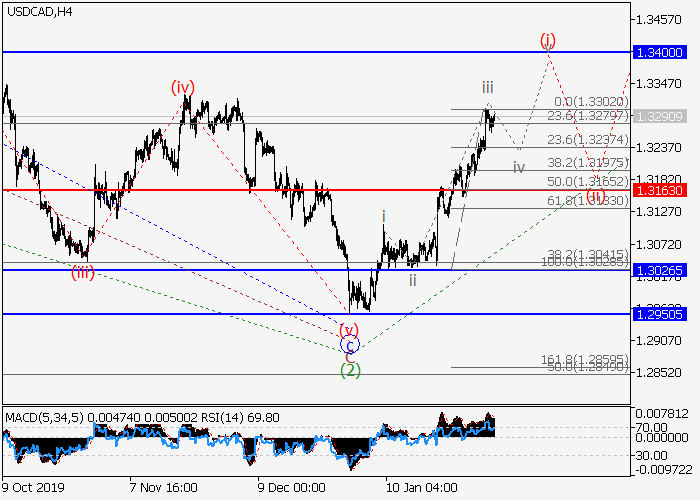700x500 pixels.
Task: Select the blue 1.30265 price tag
Action: click(x=665, y=270)
